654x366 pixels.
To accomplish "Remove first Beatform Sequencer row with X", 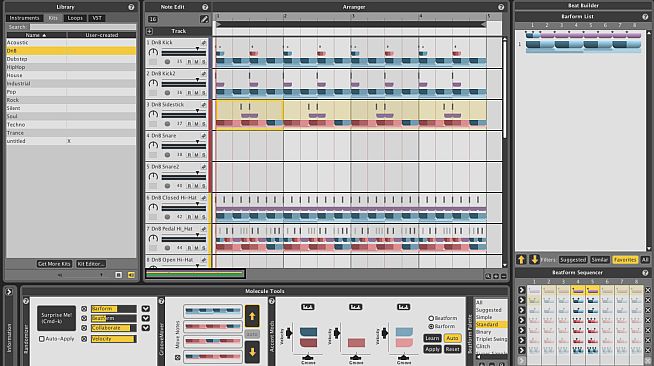I will pos(648,290).
